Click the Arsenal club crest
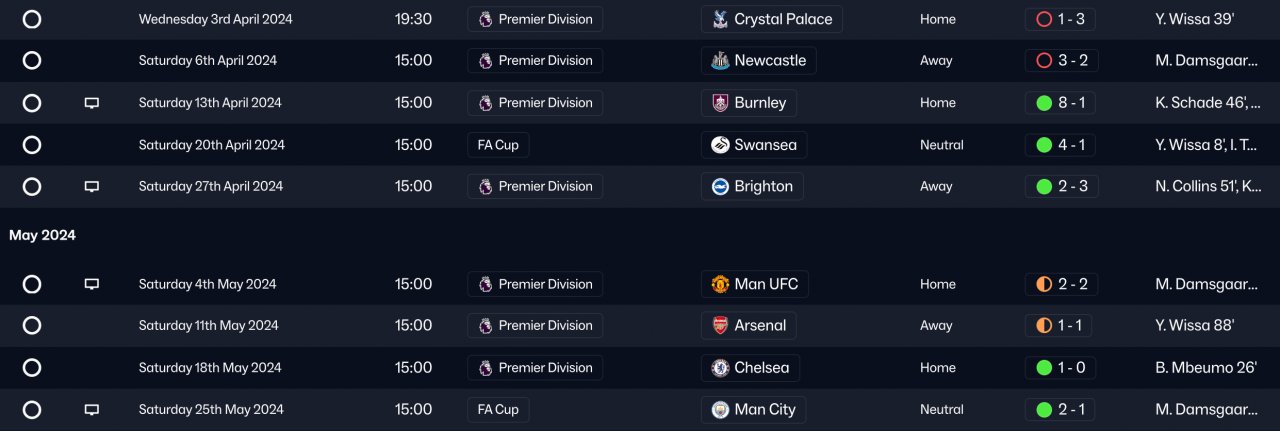The width and height of the screenshot is (1280, 431). [x=720, y=326]
